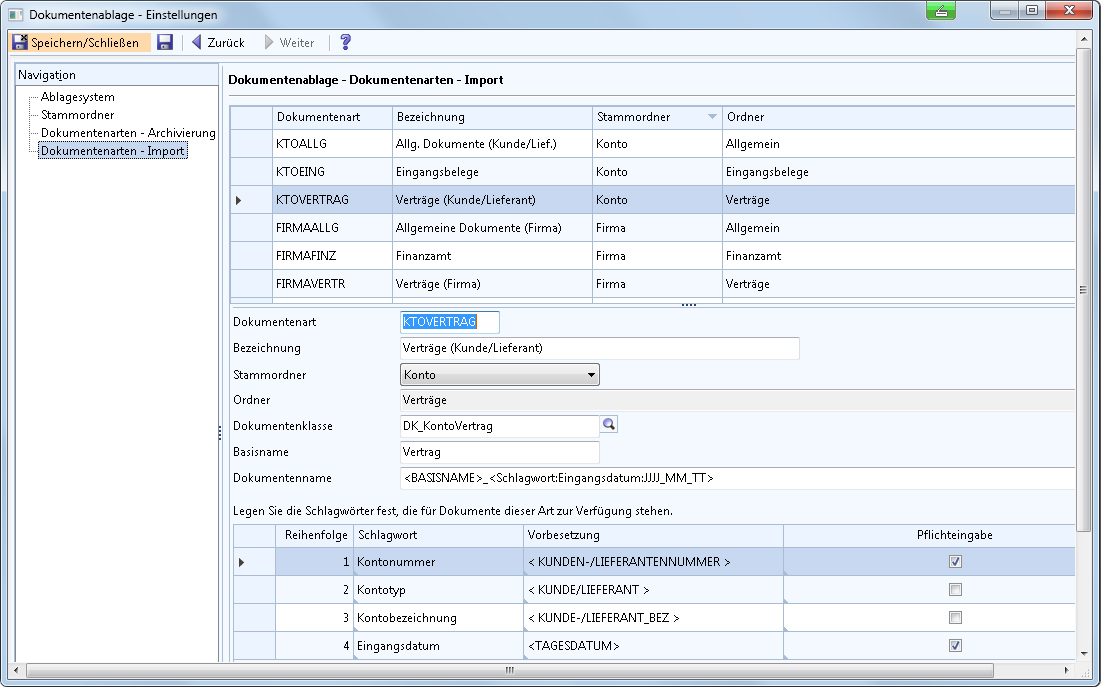Click the application icon in title bar
The width and height of the screenshot is (1101, 687).
pos(16,15)
